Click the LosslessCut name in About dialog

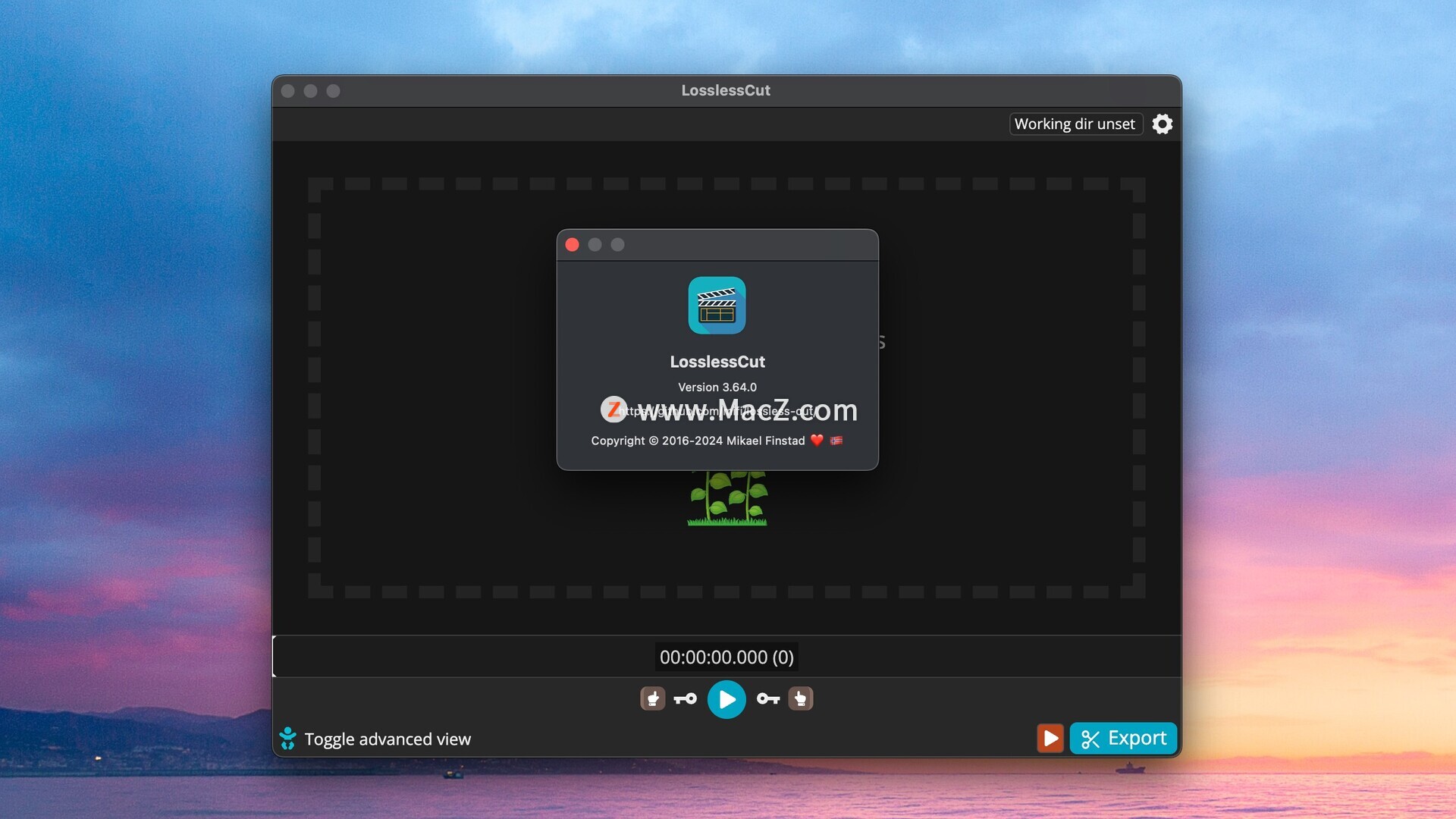(x=717, y=362)
